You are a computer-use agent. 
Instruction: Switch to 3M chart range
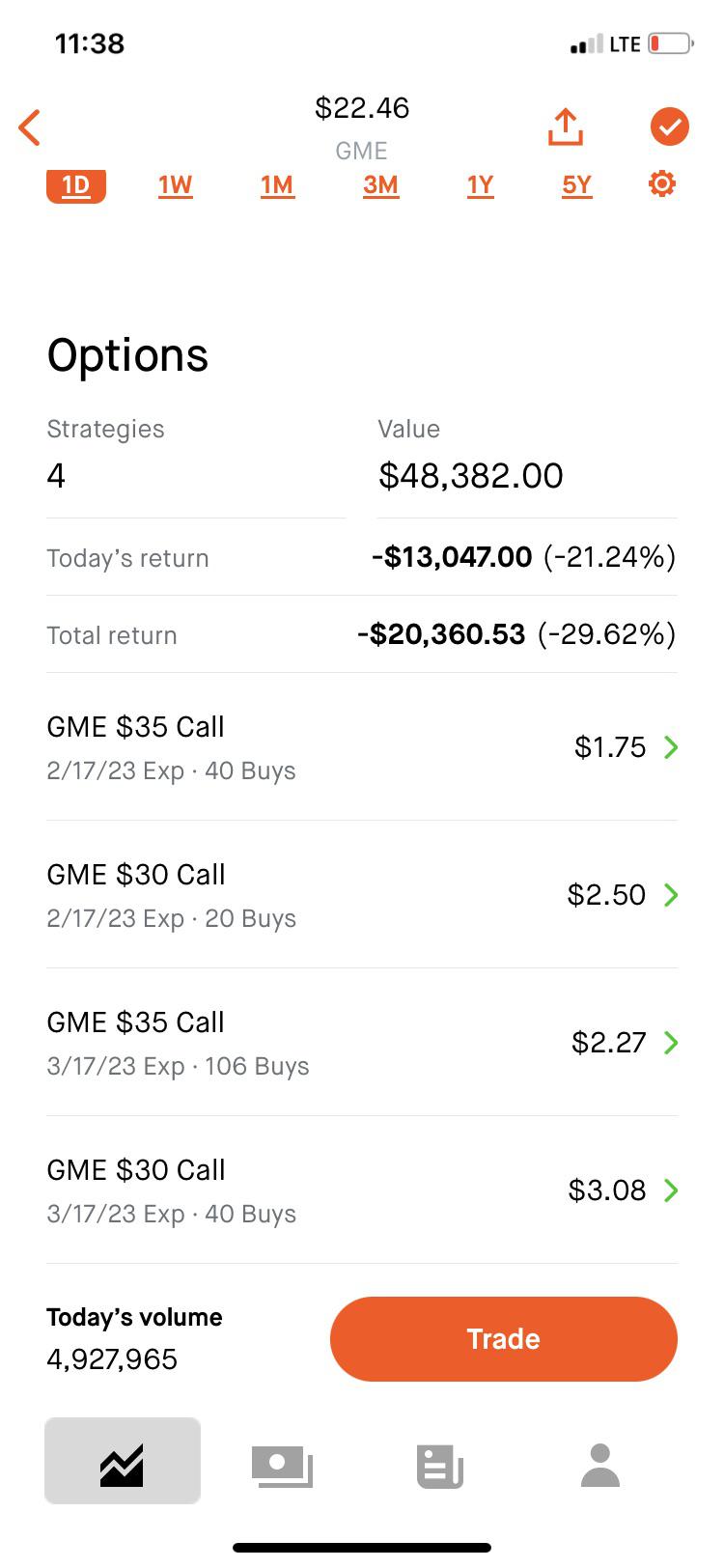point(380,184)
